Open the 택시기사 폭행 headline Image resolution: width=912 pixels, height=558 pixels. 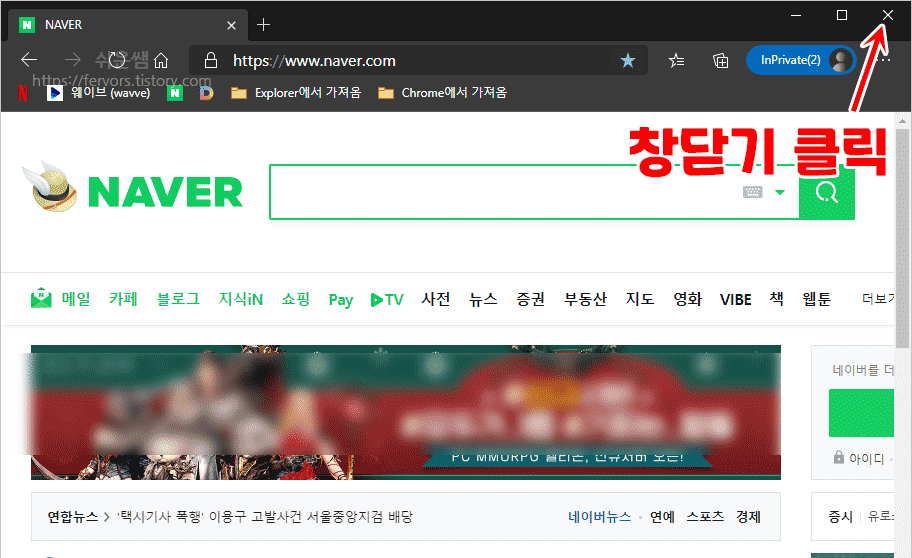coord(265,517)
